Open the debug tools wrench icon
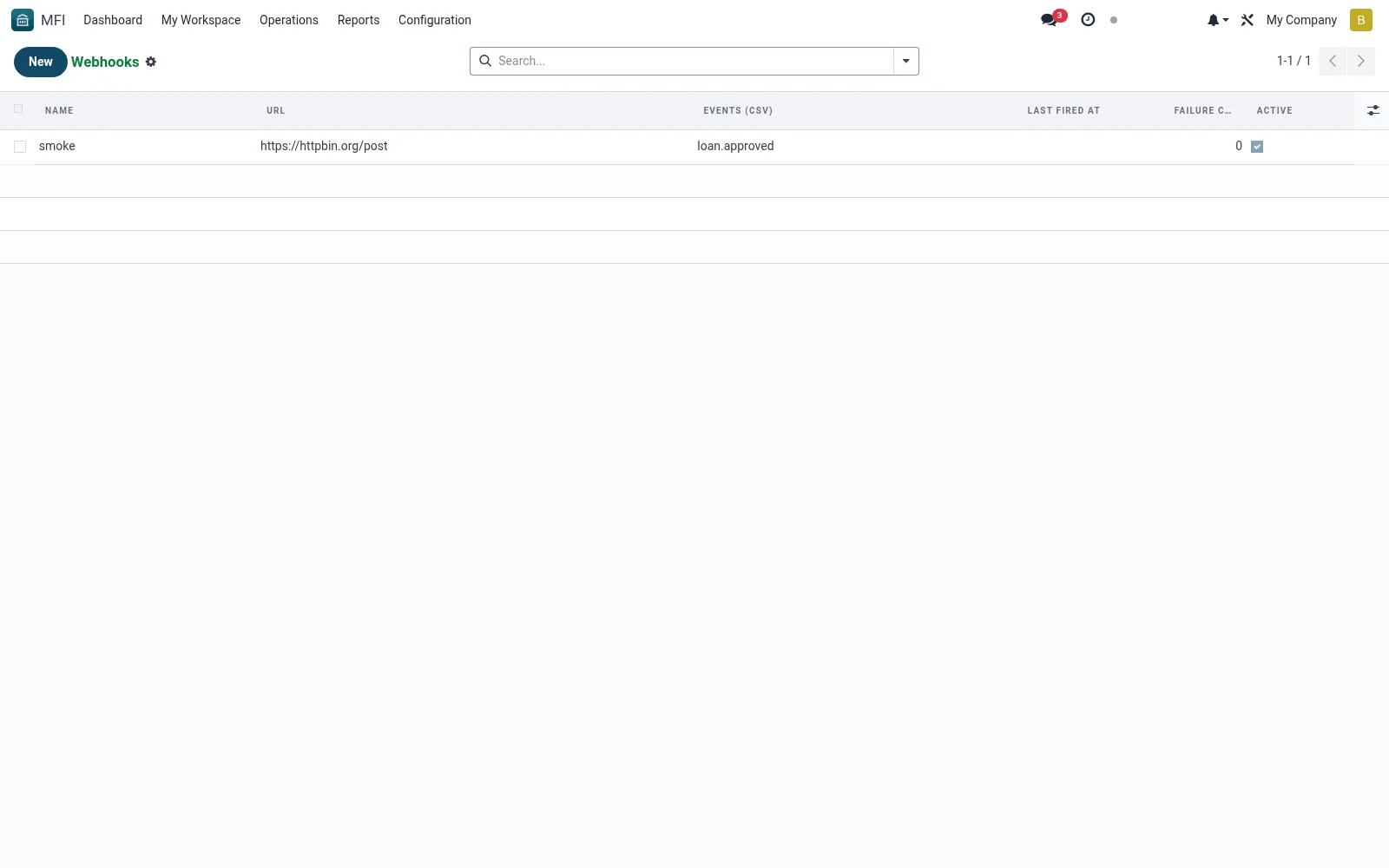 click(1247, 20)
